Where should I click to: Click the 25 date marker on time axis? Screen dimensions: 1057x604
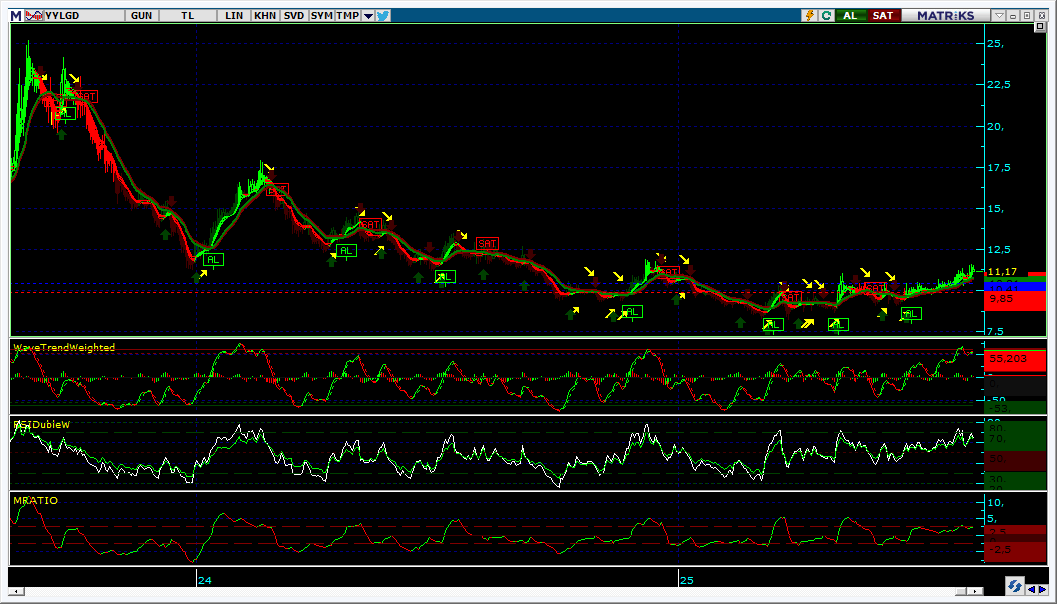pyautogui.click(x=686, y=580)
